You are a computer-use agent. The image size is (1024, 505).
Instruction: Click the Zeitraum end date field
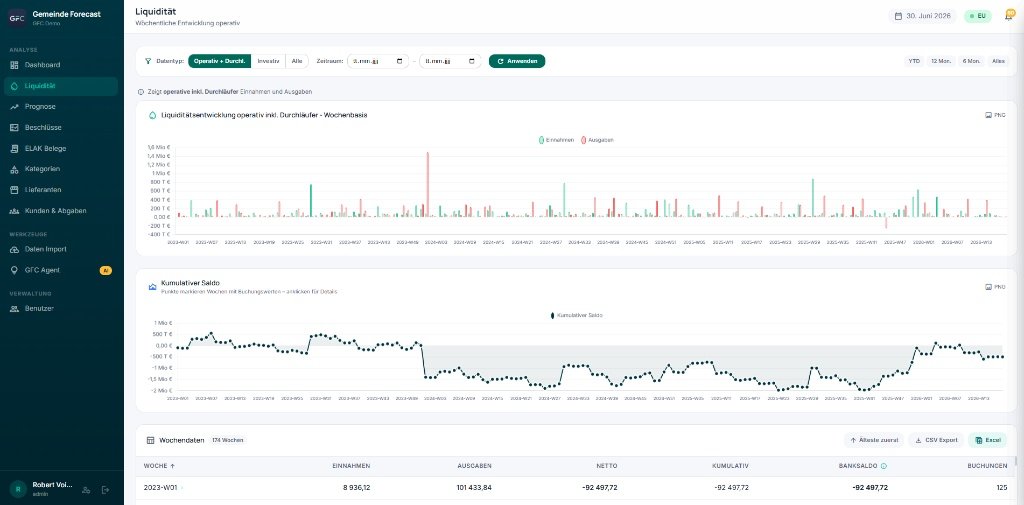click(450, 61)
